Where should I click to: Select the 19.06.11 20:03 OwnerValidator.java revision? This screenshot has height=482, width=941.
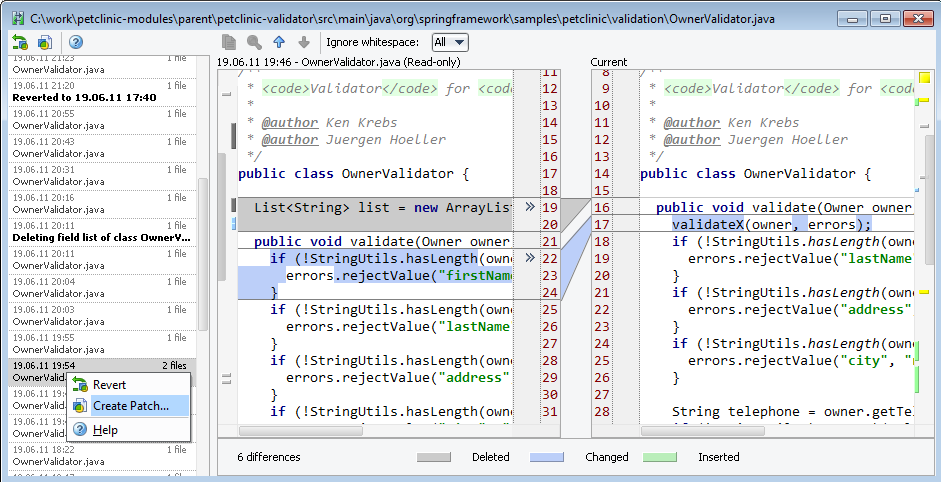[102, 316]
